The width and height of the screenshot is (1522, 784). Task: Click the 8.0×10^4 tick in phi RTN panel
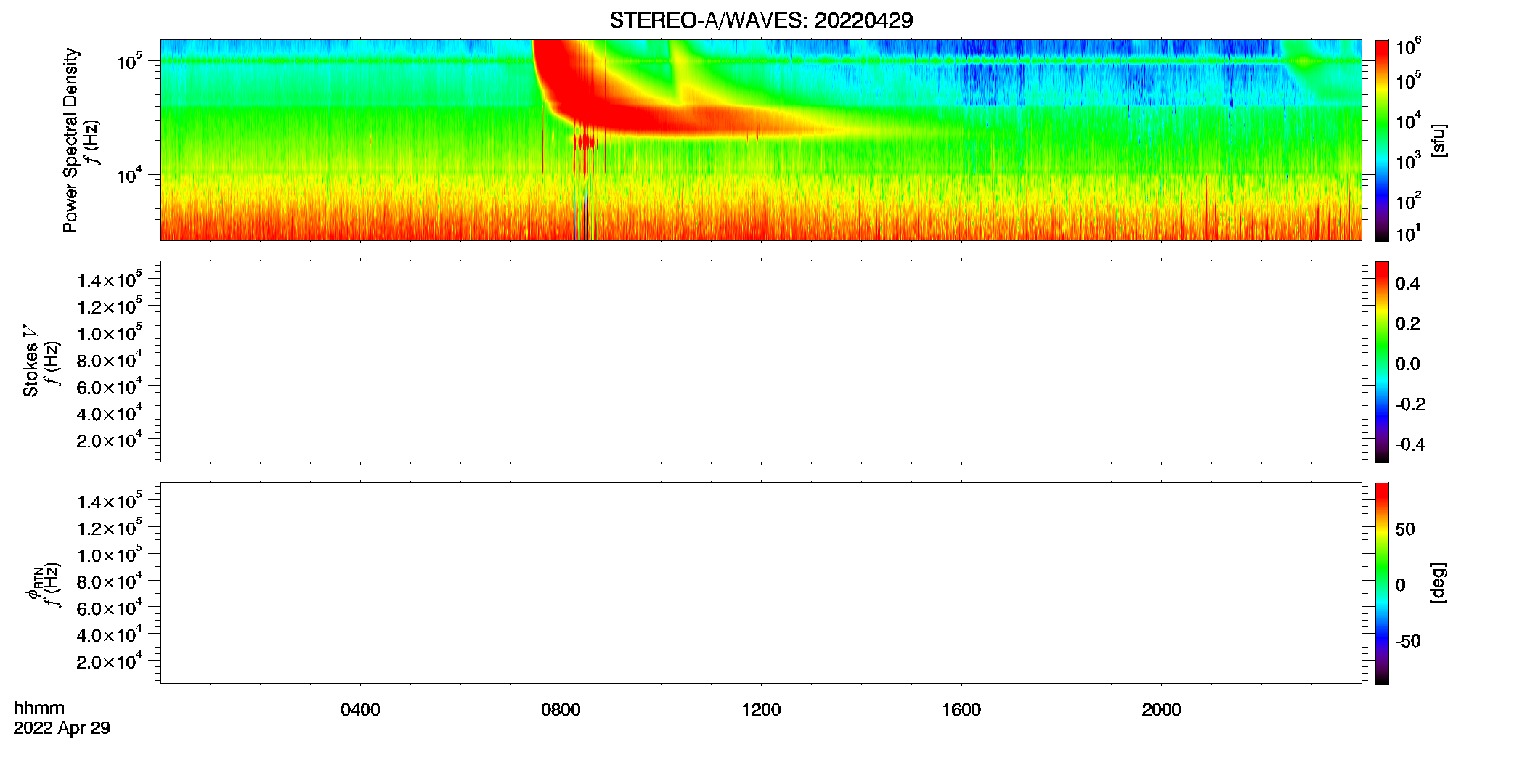click(110, 581)
